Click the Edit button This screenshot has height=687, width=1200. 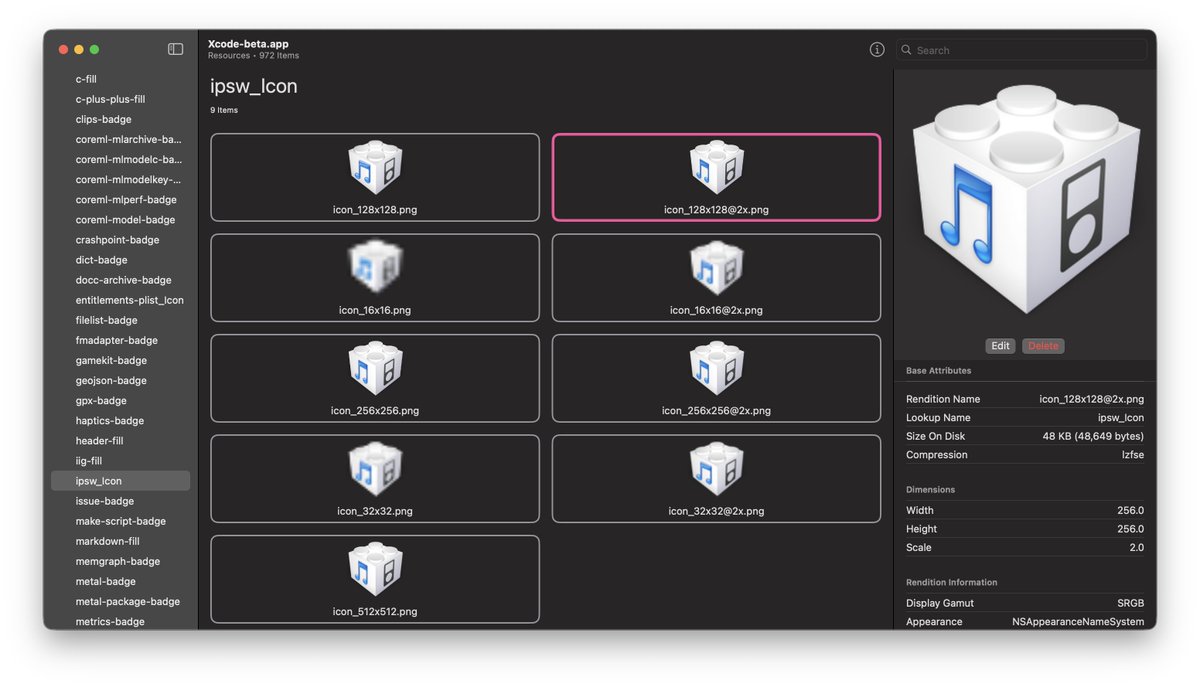(x=1000, y=346)
